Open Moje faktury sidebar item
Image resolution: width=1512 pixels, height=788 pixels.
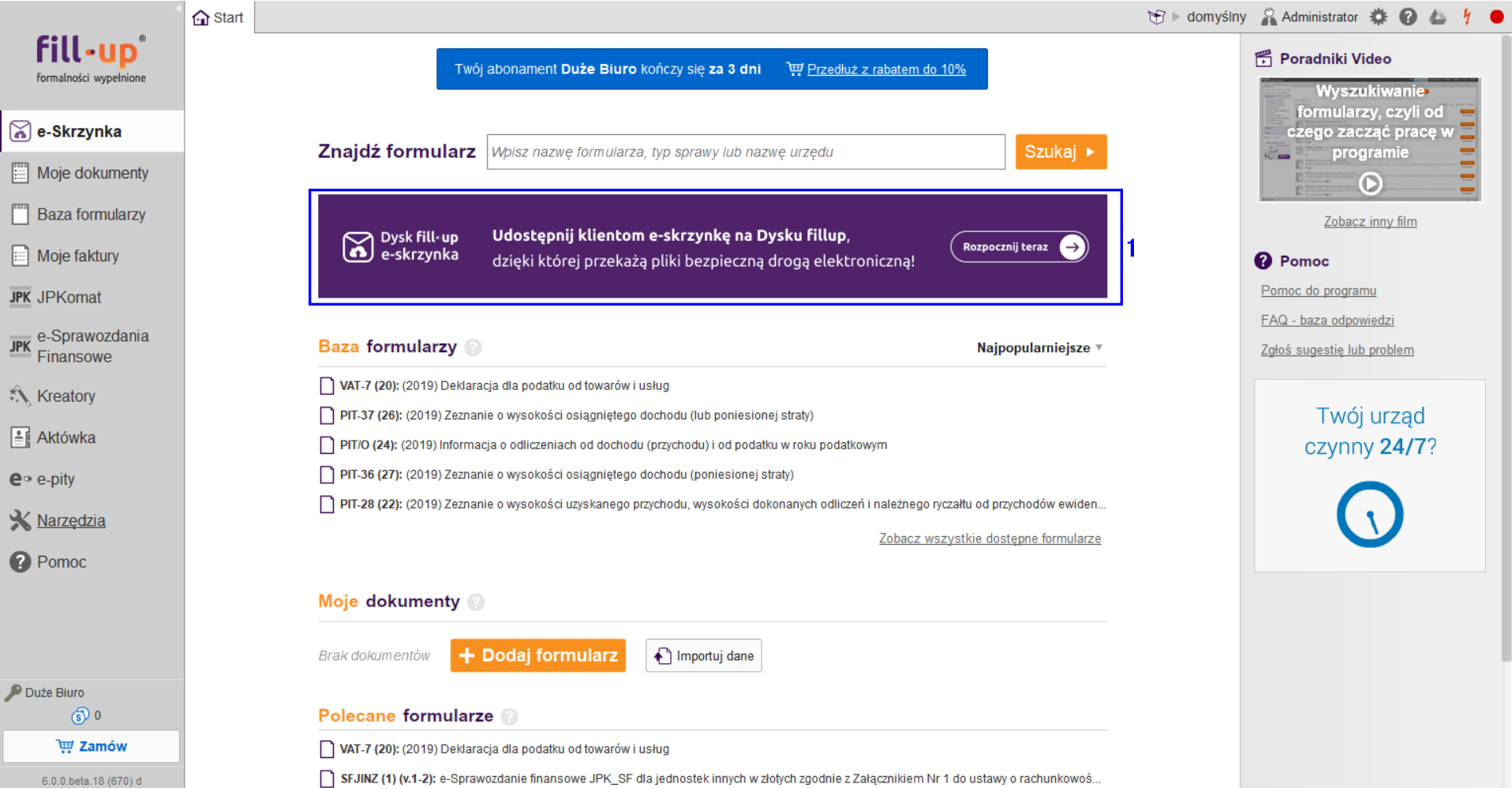point(92,256)
